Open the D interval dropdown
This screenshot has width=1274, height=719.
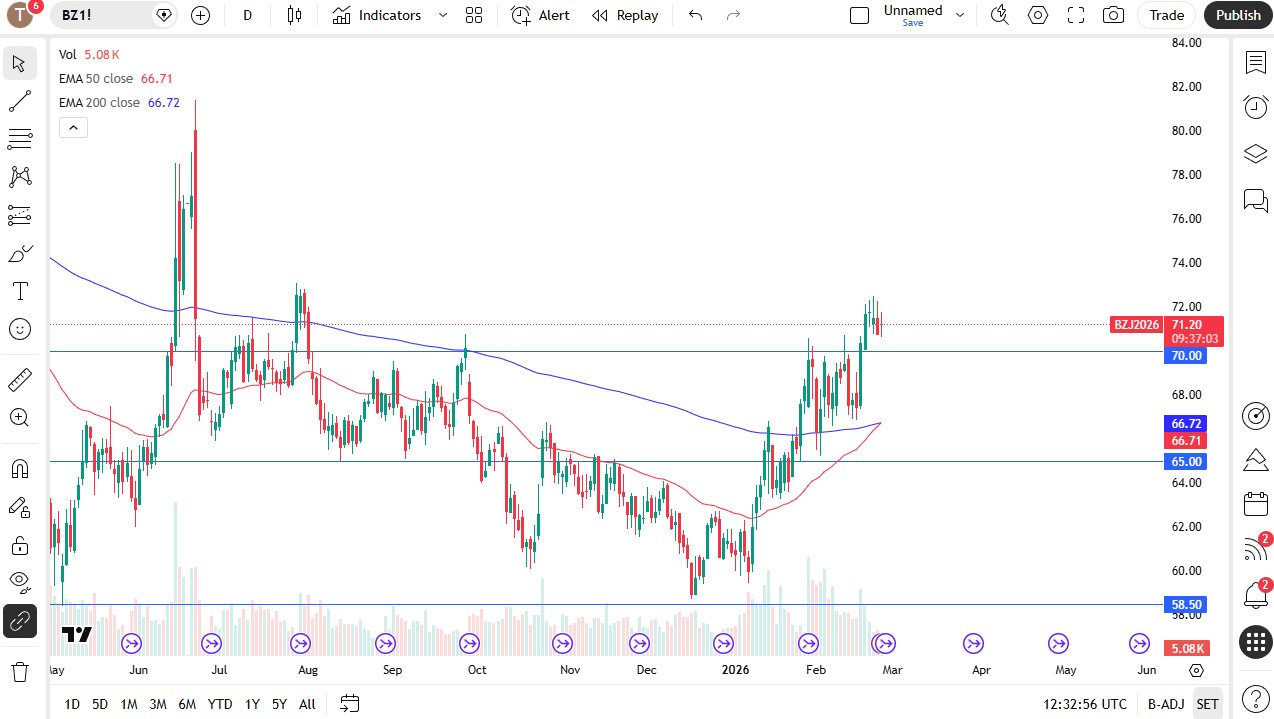pos(247,15)
